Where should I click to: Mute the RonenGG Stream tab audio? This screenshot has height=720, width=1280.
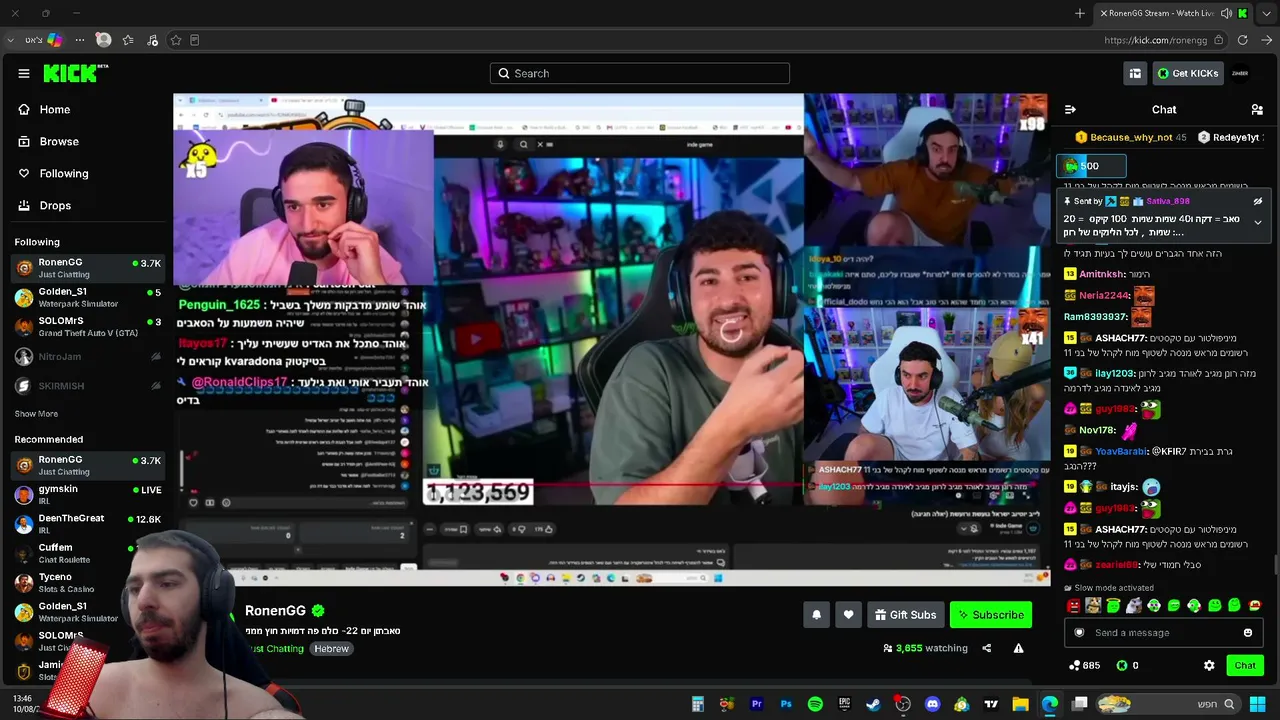click(1226, 13)
